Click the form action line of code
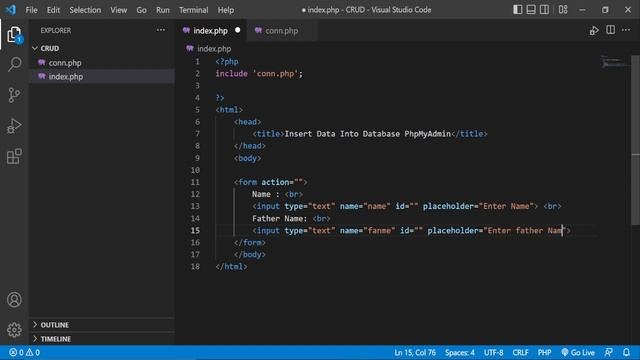640x360 pixels. pos(271,182)
